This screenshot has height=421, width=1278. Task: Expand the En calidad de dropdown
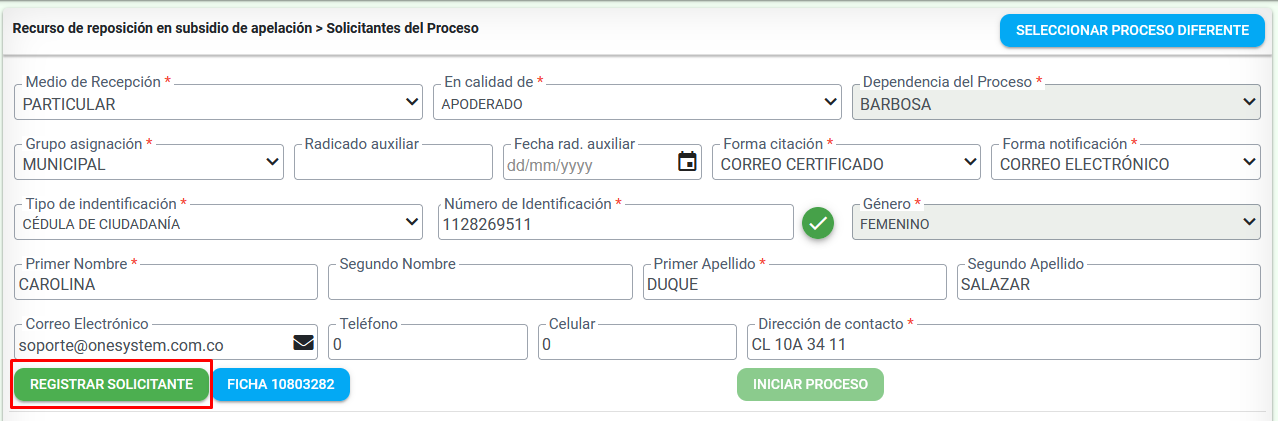(638, 103)
